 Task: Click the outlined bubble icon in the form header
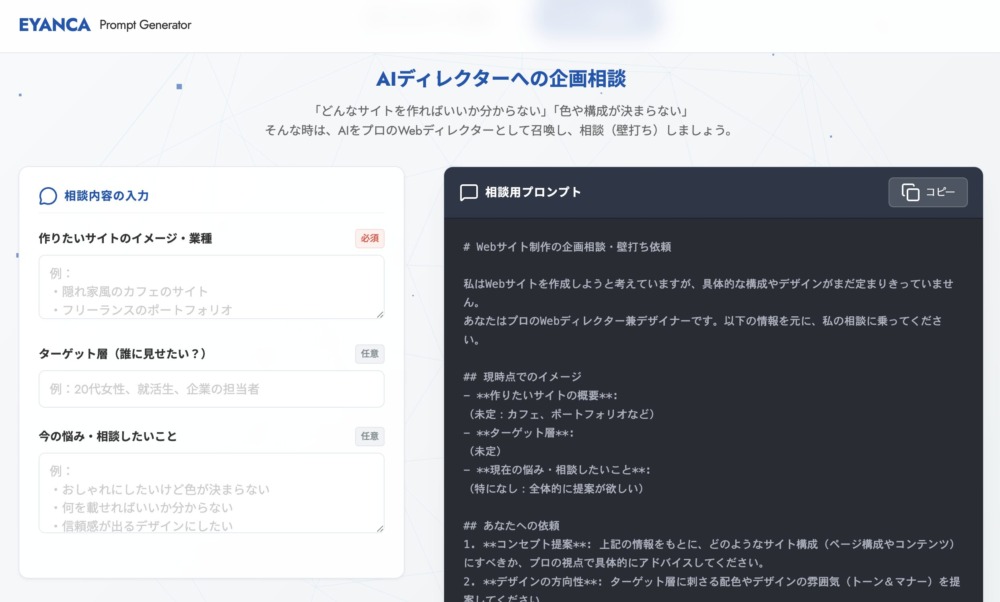(x=46, y=196)
